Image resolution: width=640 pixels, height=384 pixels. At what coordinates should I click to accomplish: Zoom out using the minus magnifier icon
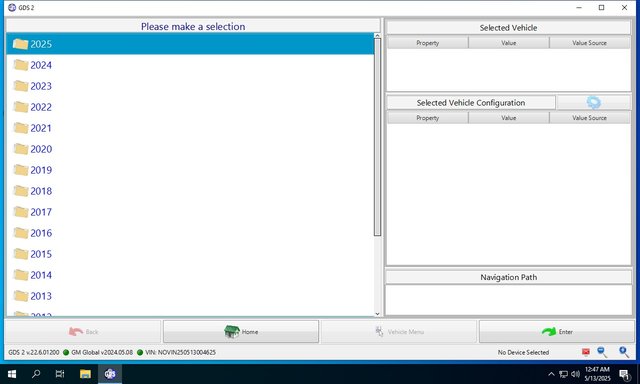pos(602,352)
